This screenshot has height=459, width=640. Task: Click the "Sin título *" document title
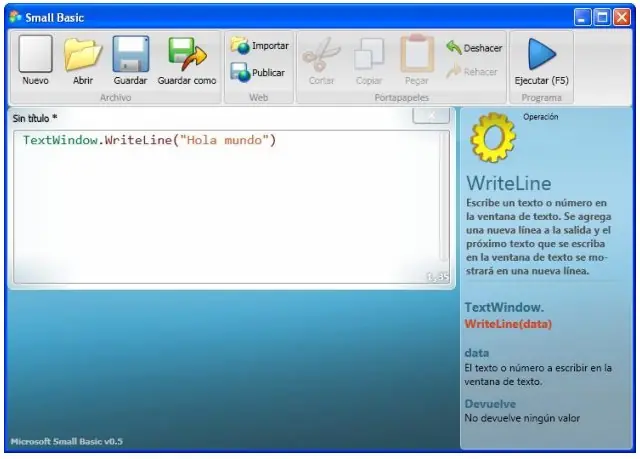[35, 118]
